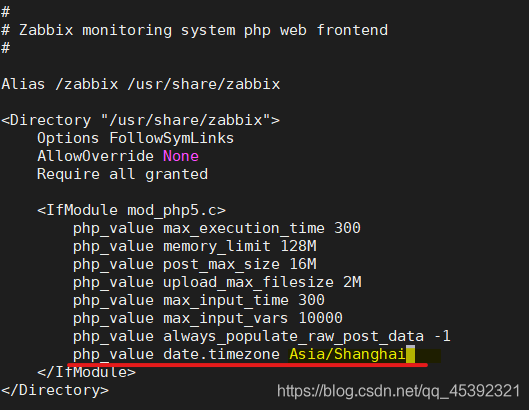
Task: Click the Require all granted line
Action: pyautogui.click(x=122, y=174)
